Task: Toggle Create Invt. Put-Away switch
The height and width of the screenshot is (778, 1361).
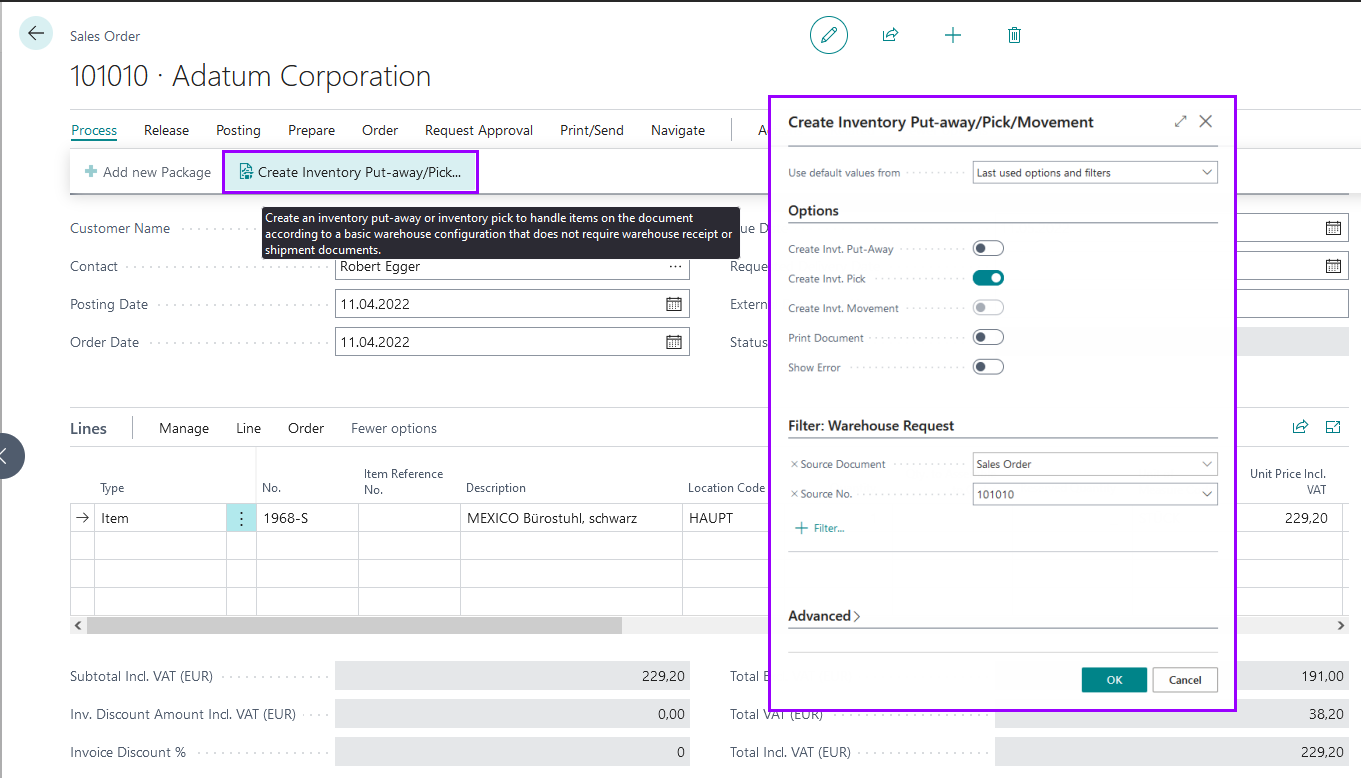Action: (x=988, y=248)
